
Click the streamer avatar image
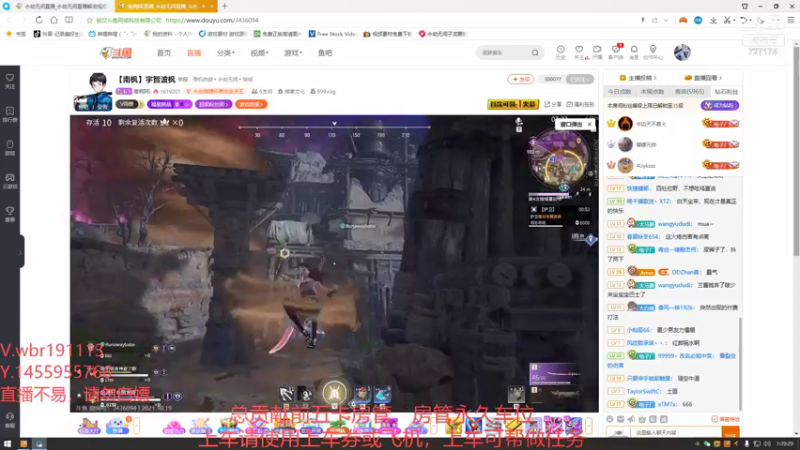tap(94, 92)
